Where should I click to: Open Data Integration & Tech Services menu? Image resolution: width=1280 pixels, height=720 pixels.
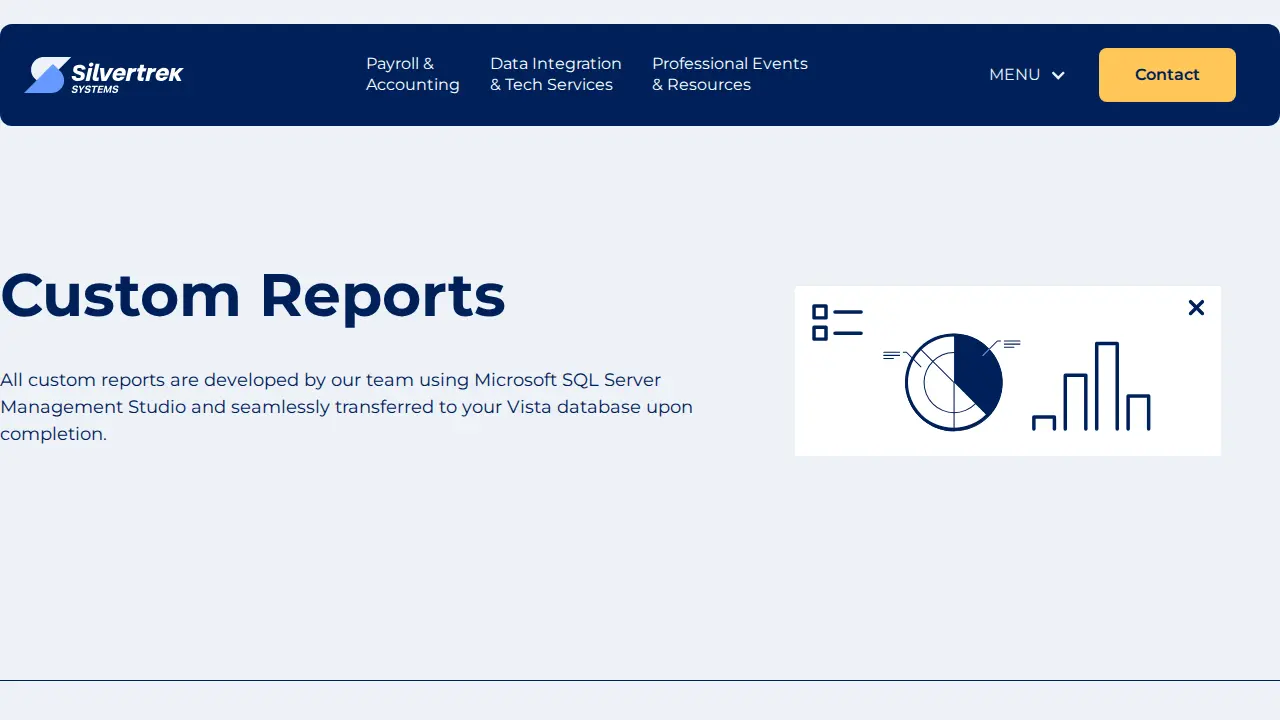click(x=556, y=74)
